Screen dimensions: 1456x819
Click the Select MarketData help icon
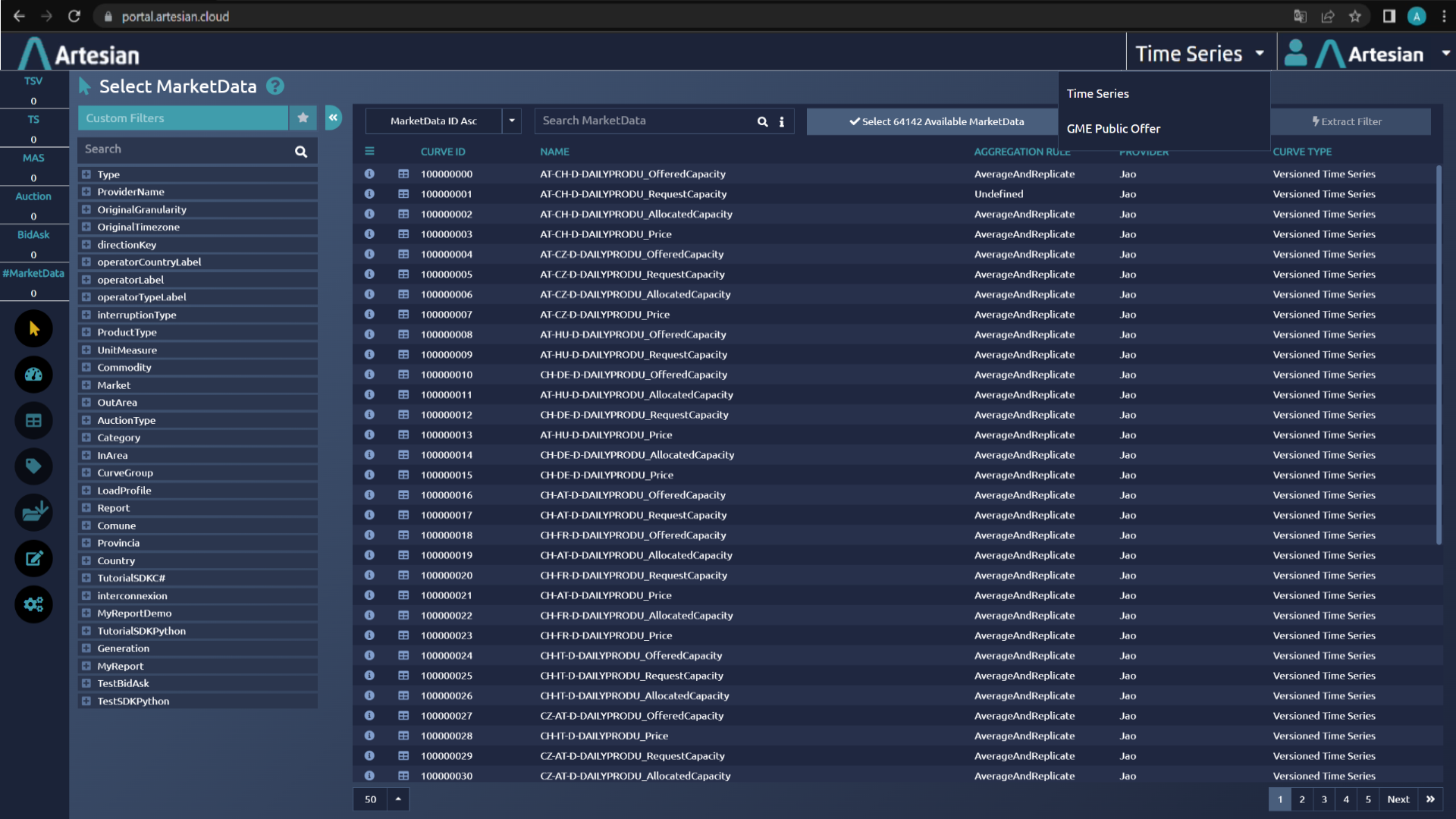click(x=275, y=86)
